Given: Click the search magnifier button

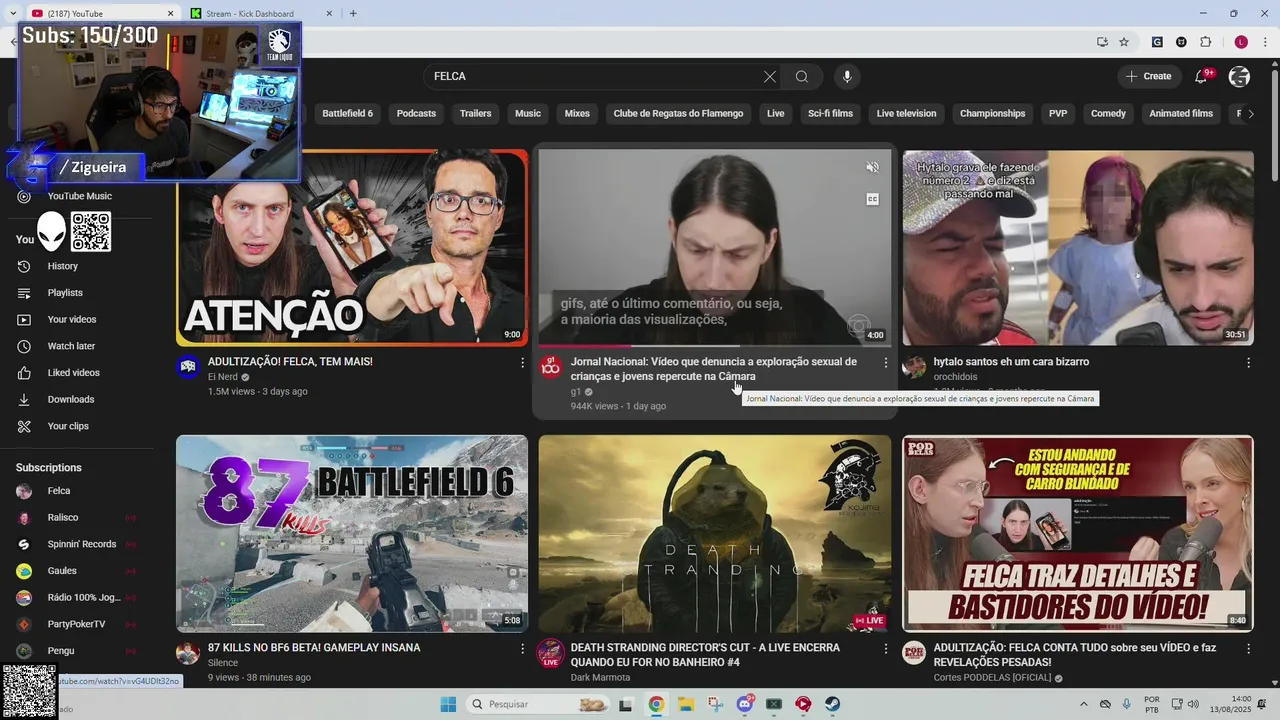Looking at the screenshot, I should coord(802,77).
